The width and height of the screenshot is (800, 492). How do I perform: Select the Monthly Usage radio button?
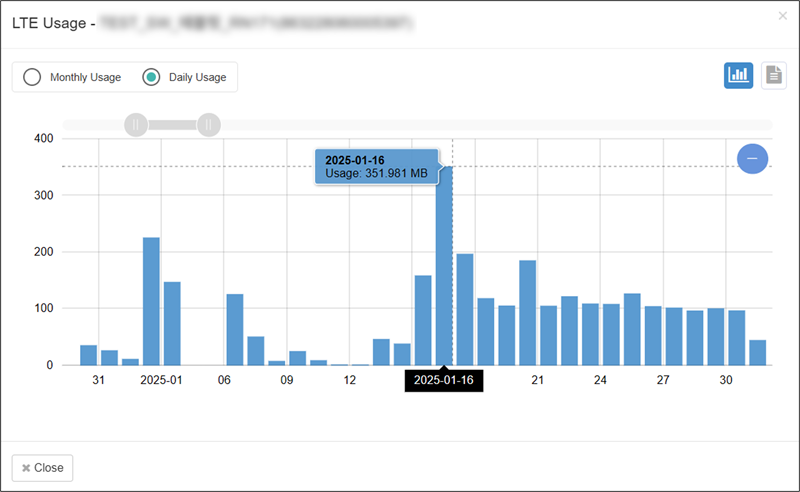(32, 77)
